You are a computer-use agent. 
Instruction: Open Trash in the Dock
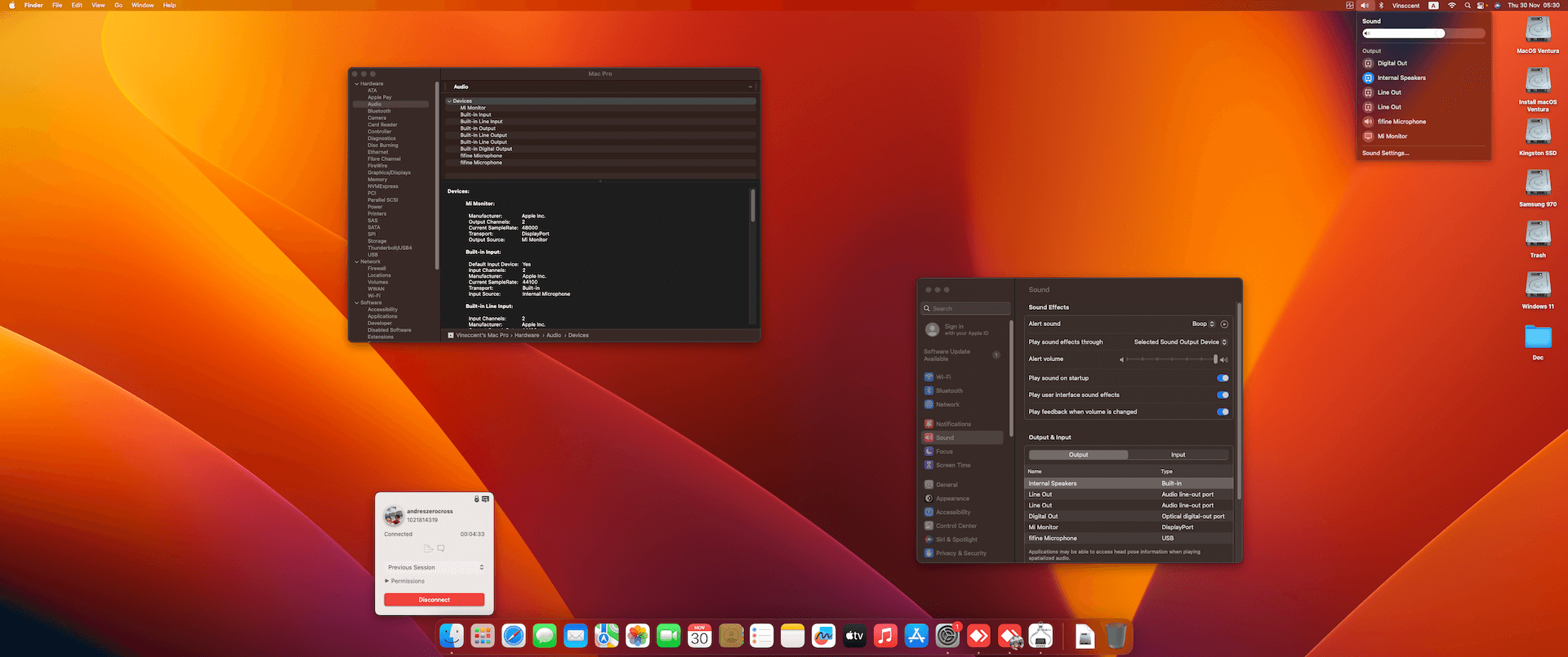click(1116, 636)
